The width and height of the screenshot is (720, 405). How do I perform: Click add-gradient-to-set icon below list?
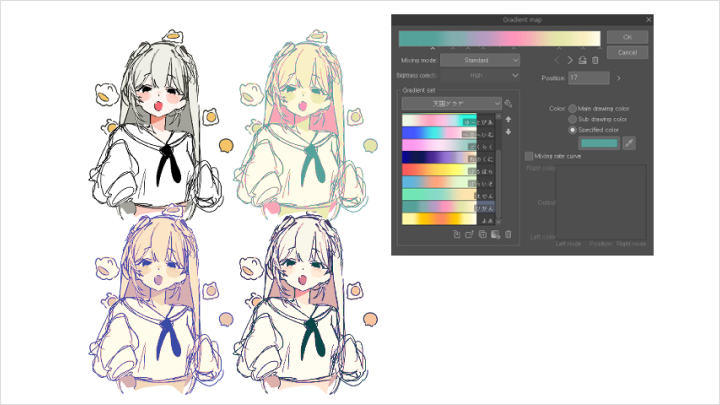[x=457, y=234]
